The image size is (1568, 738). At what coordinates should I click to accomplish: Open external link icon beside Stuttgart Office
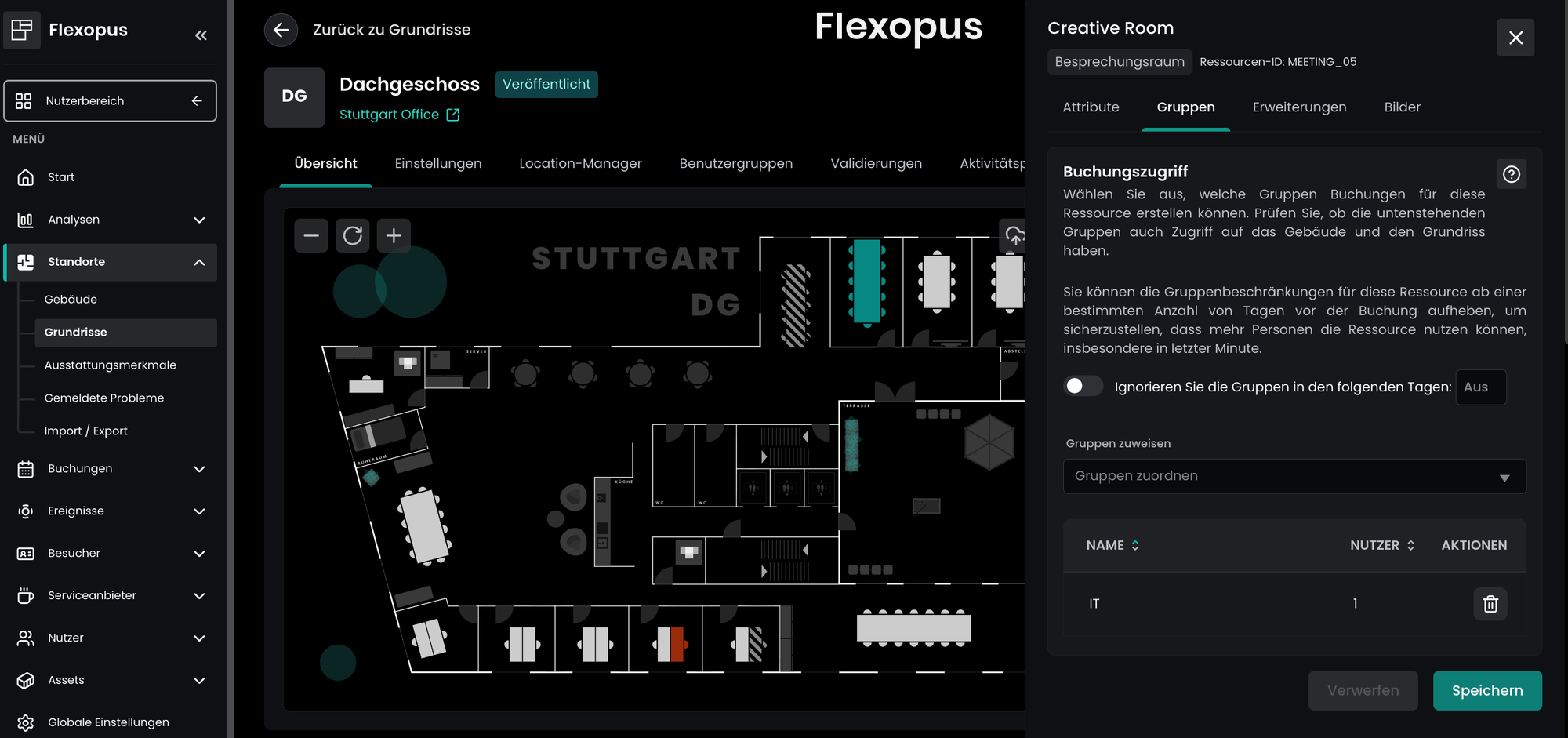(x=453, y=115)
